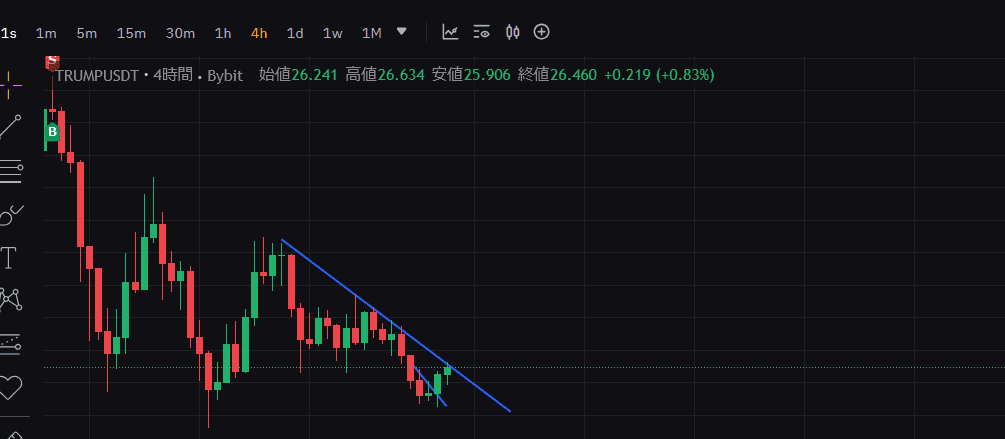Toggle the indicator visibility settings icon

point(482,32)
